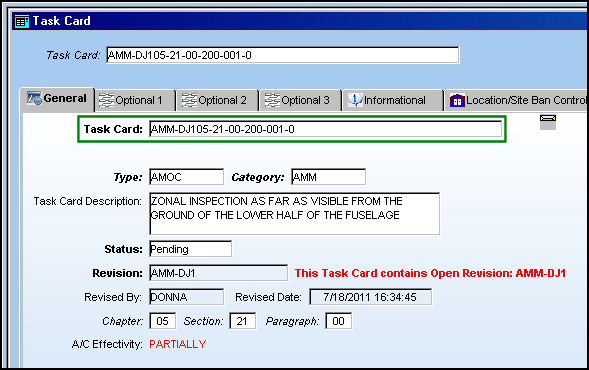Click the Revised Date field

[x=370, y=297]
